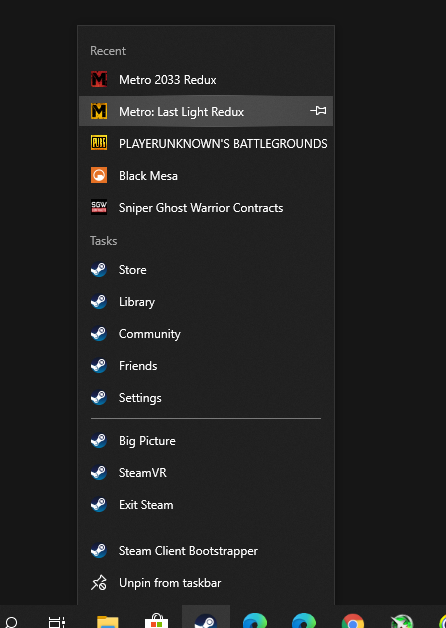
Task: Open Microsoft Store from the taskbar
Action: [157, 620]
